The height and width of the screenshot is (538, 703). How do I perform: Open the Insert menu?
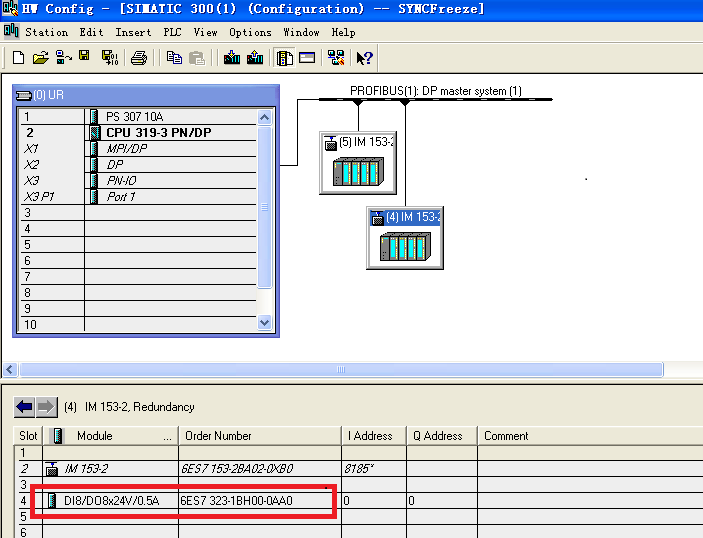point(133,32)
